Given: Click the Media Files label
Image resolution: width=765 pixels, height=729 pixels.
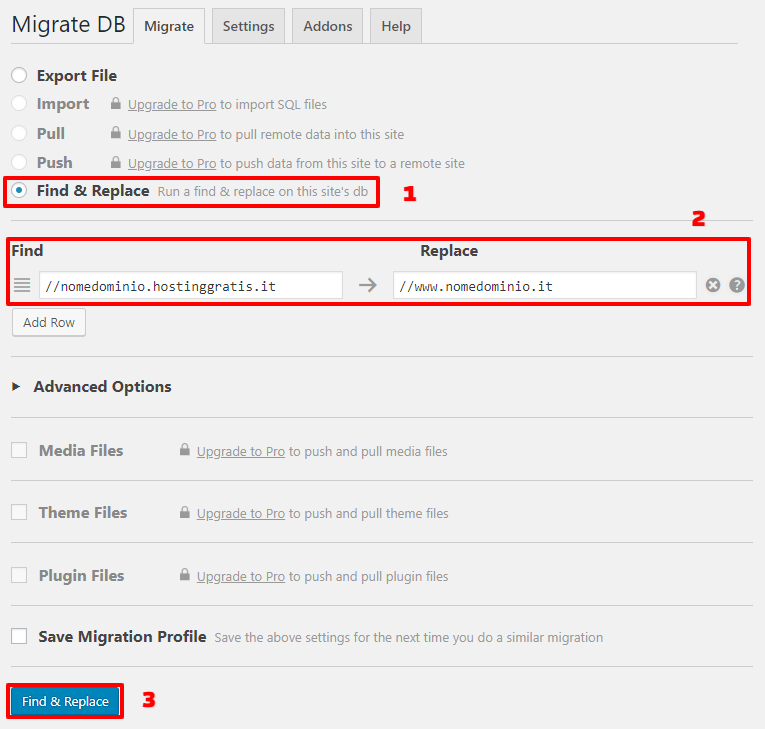Looking at the screenshot, I should (x=81, y=450).
